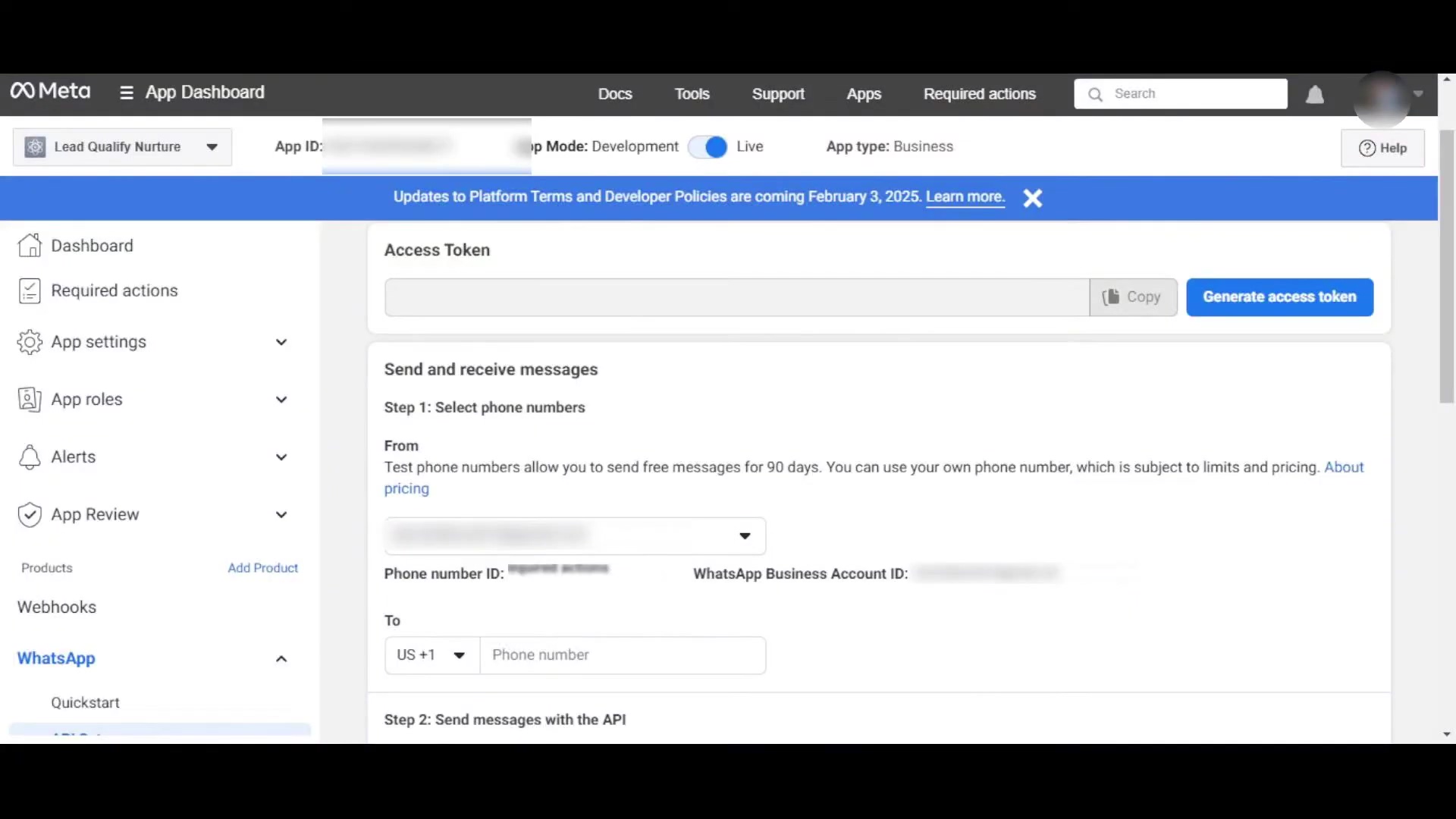Image resolution: width=1456 pixels, height=819 pixels.
Task: Click the Access Token text field
Action: (x=737, y=297)
